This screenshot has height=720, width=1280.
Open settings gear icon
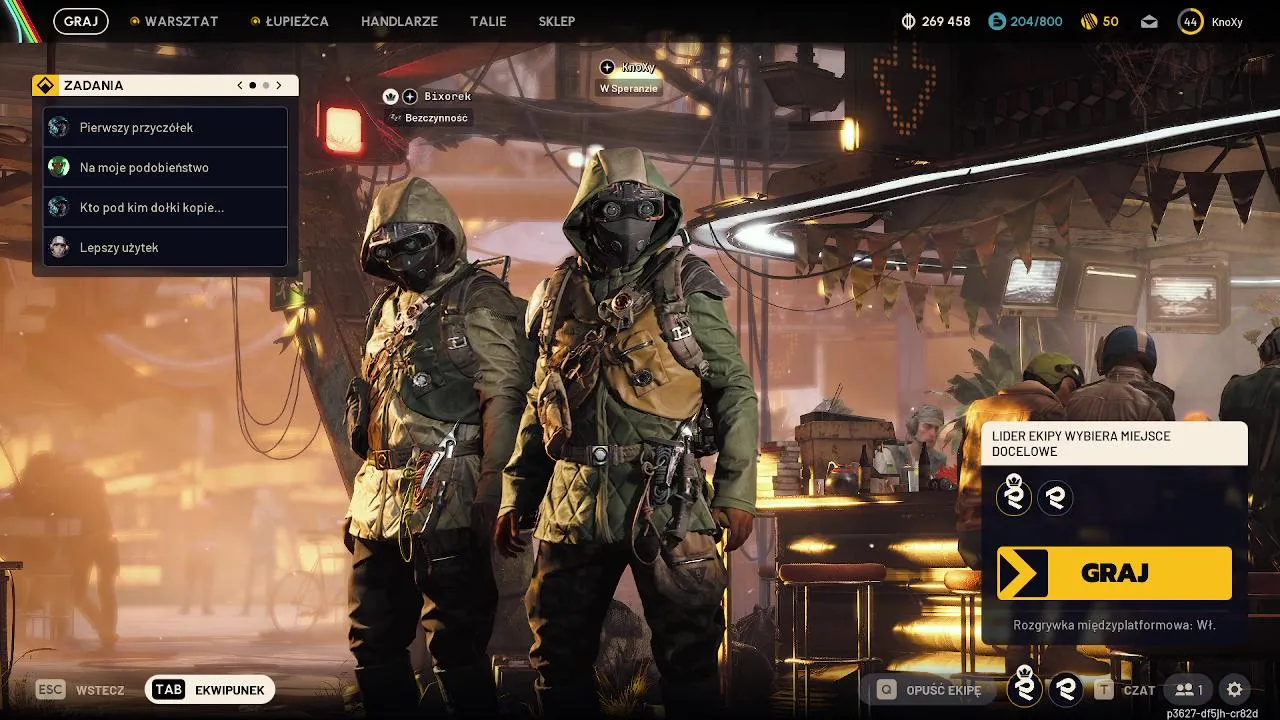pyautogui.click(x=1235, y=690)
